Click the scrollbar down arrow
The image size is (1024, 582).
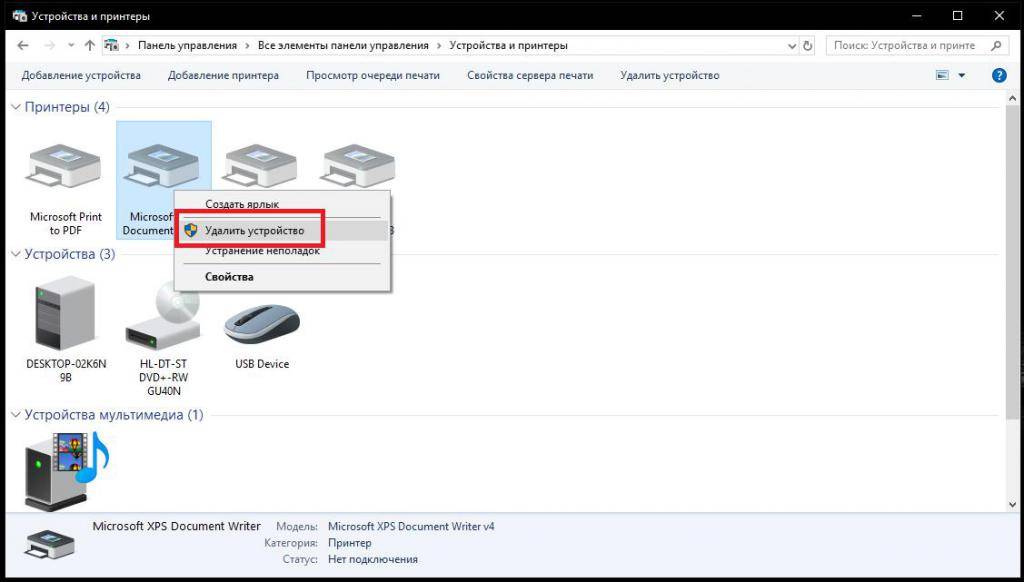[x=1012, y=504]
